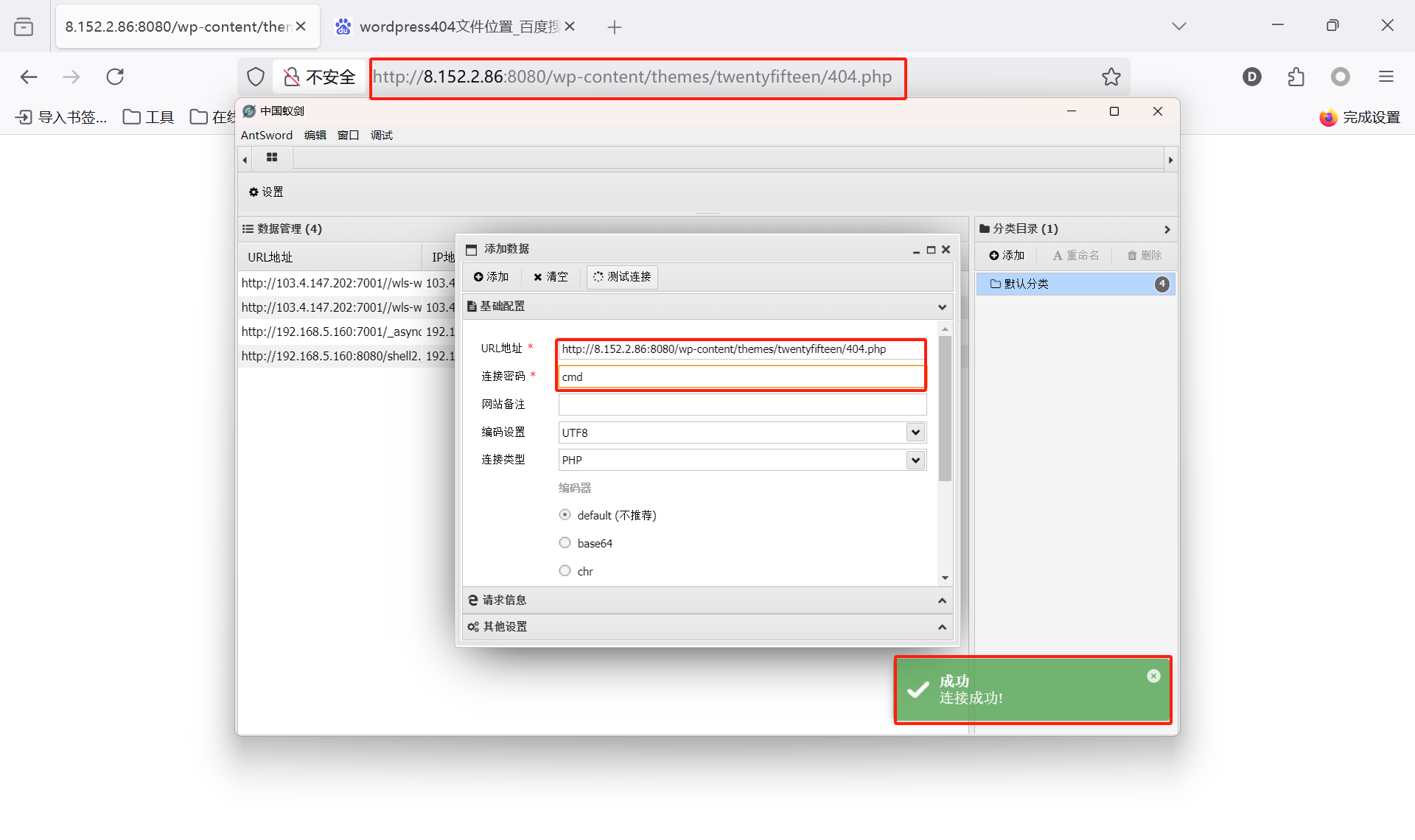Switch to the 8.152.2.86 browser tab
This screenshot has height=840, width=1415.
pyautogui.click(x=177, y=27)
